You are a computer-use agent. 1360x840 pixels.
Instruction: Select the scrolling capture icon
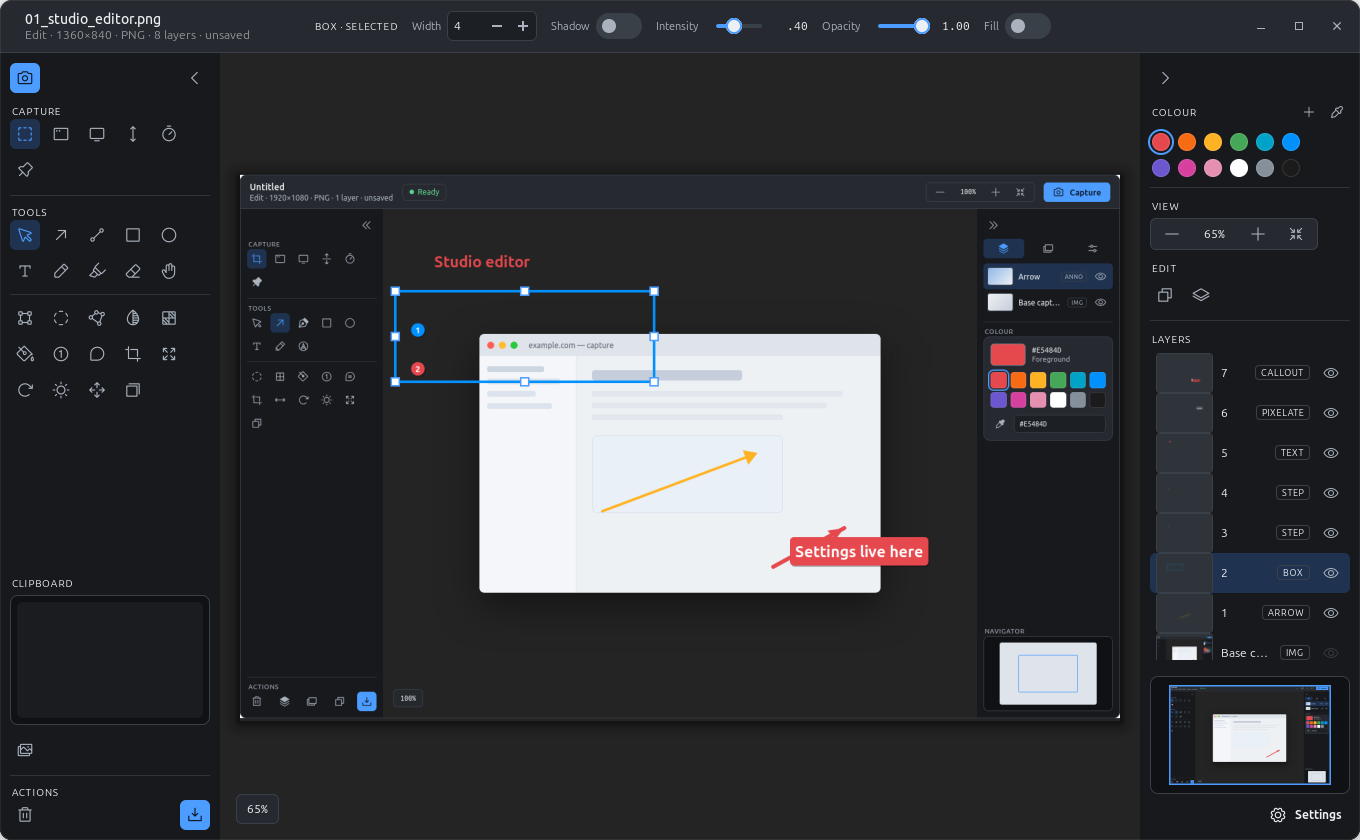[133, 134]
